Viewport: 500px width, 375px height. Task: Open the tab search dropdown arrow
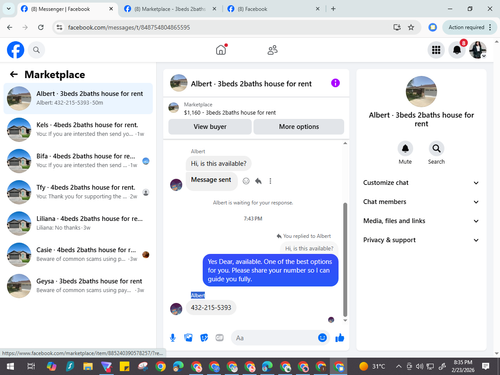tap(9, 9)
